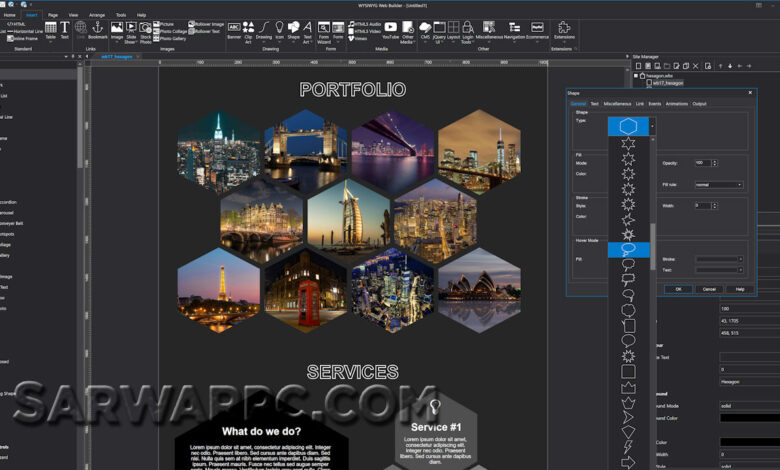The image size is (780, 470).
Task: Insert a Form object
Action: coord(338,30)
